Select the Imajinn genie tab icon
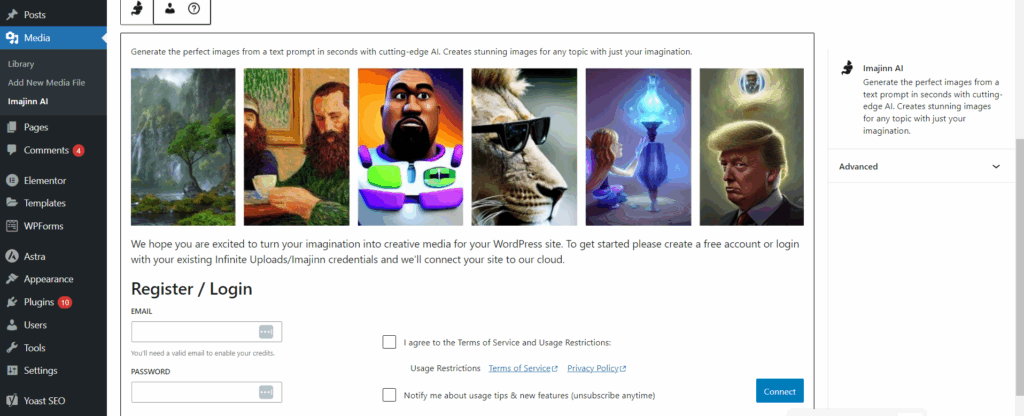The width and height of the screenshot is (1024, 416). click(x=137, y=8)
